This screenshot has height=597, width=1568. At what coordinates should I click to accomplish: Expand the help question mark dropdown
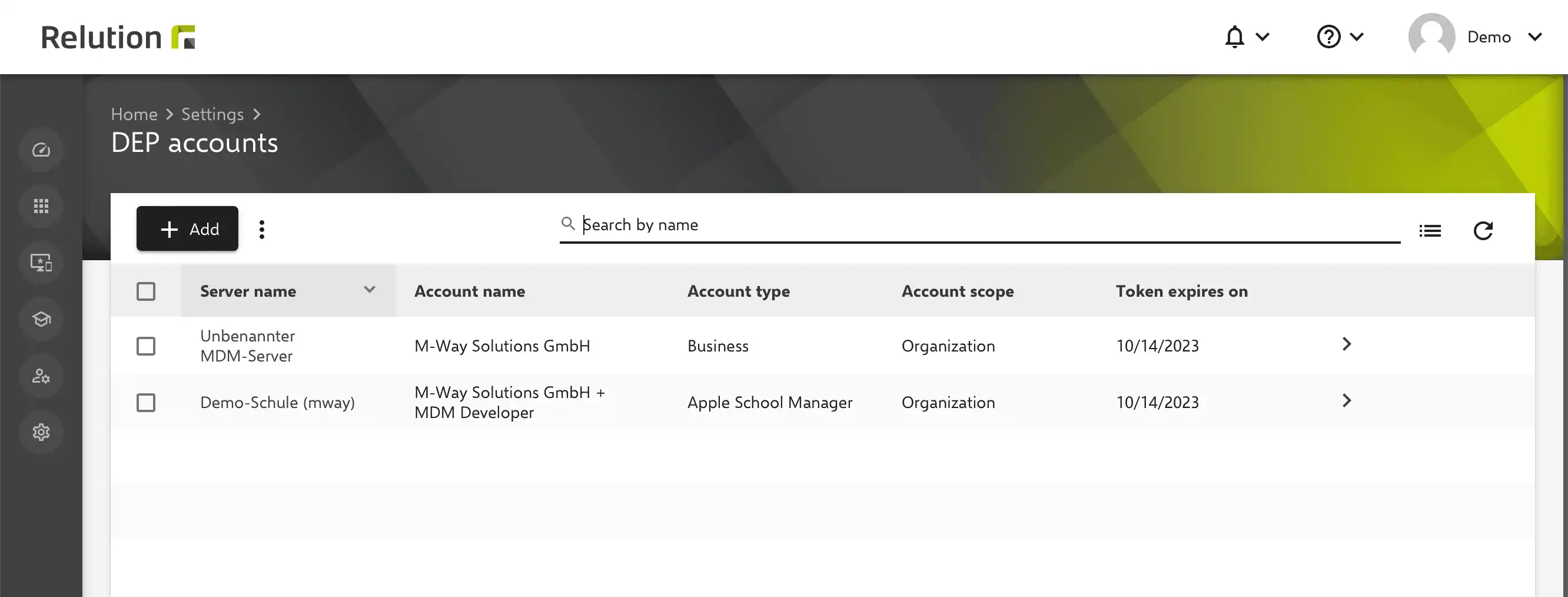coord(1340,37)
